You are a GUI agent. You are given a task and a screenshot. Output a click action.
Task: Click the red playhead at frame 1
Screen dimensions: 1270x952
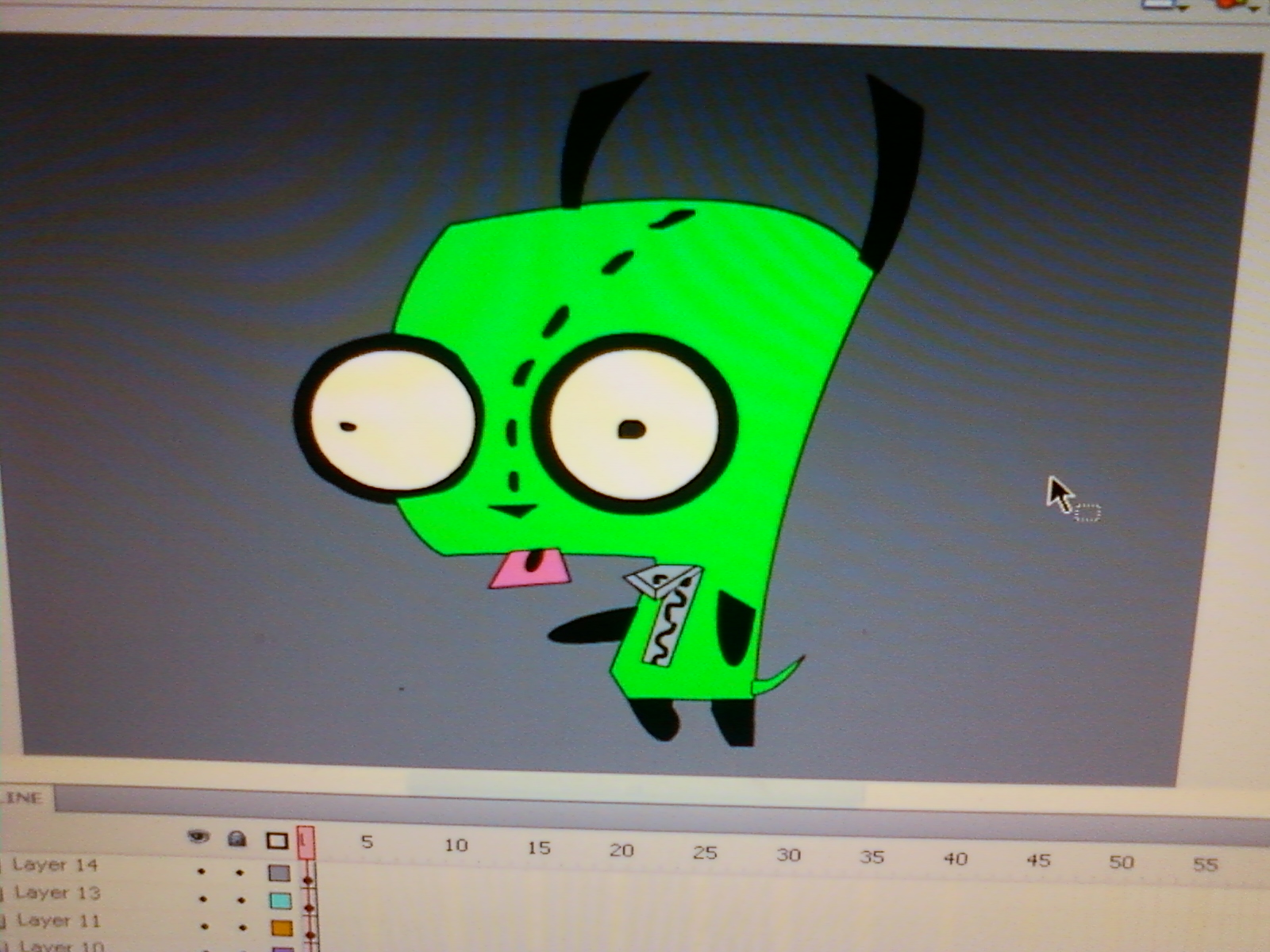pos(306,843)
